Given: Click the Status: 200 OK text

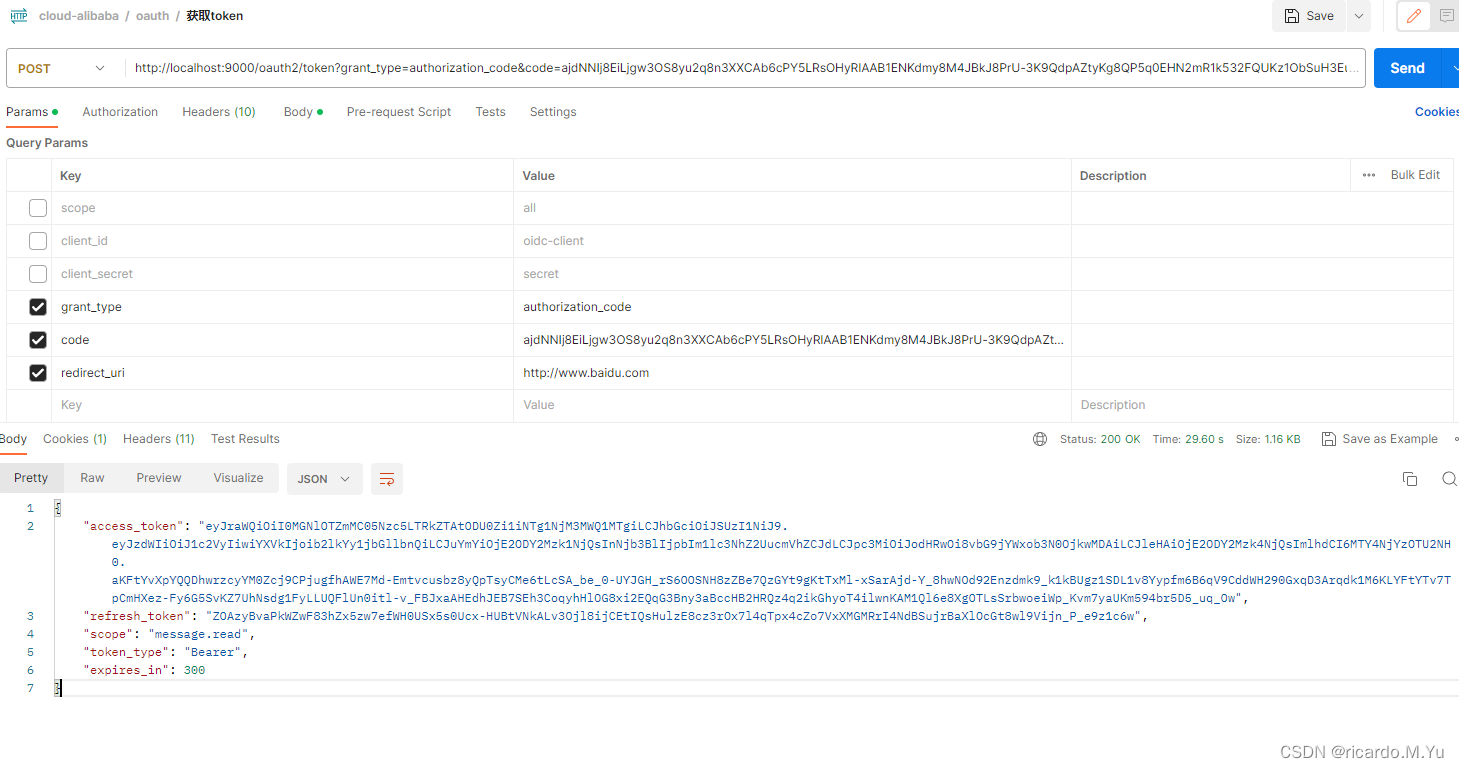Looking at the screenshot, I should pyautogui.click(x=1100, y=439).
